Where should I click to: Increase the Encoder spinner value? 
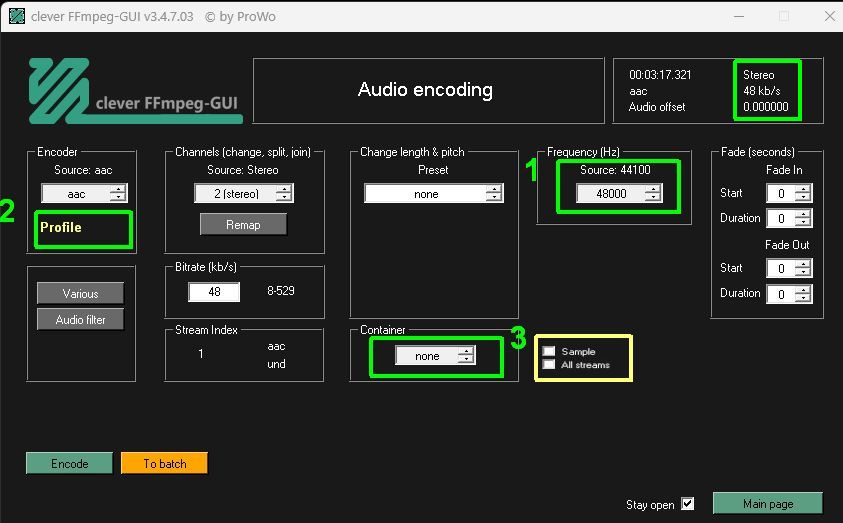pyautogui.click(x=118, y=189)
